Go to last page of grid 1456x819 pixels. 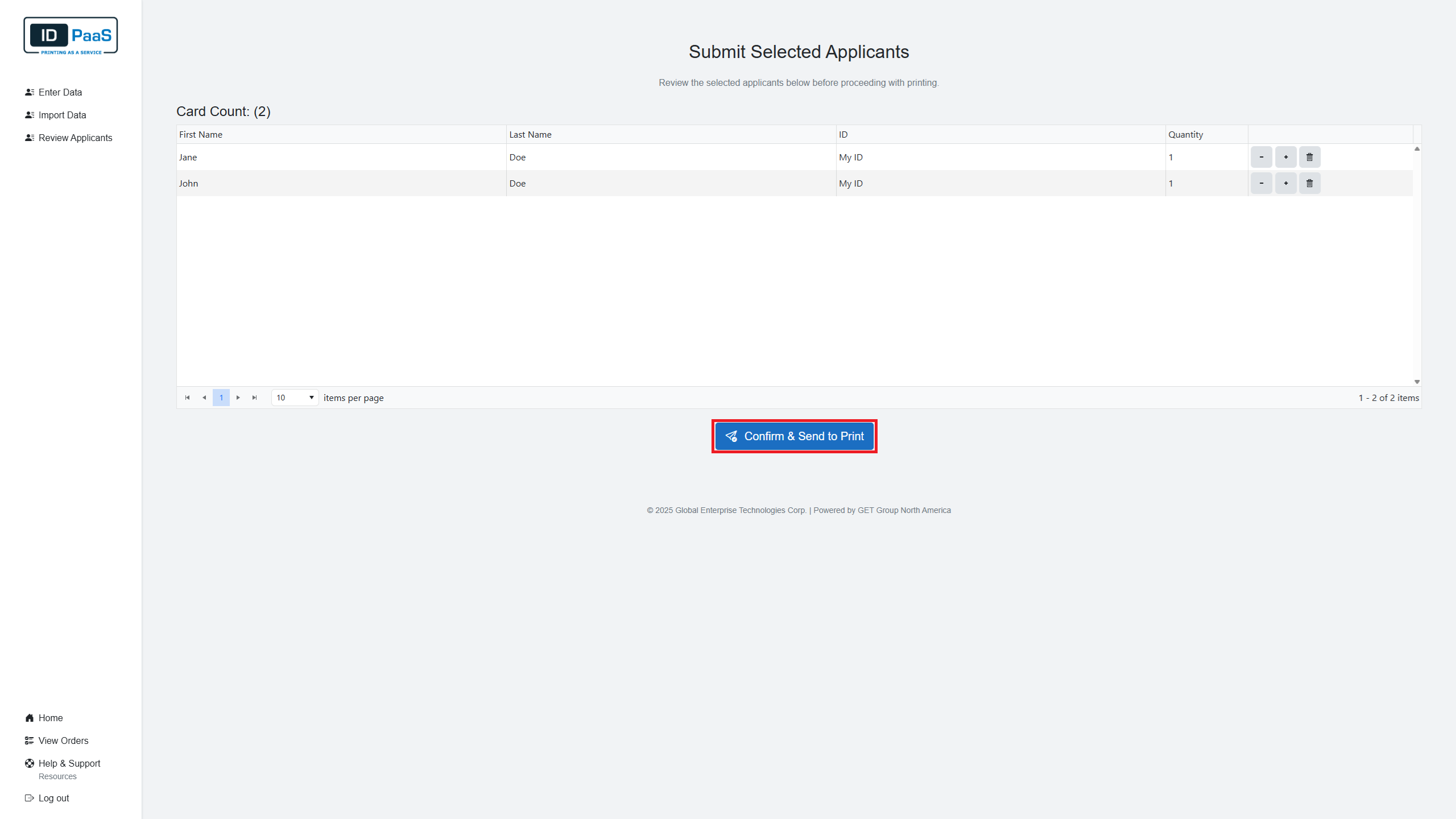255,398
